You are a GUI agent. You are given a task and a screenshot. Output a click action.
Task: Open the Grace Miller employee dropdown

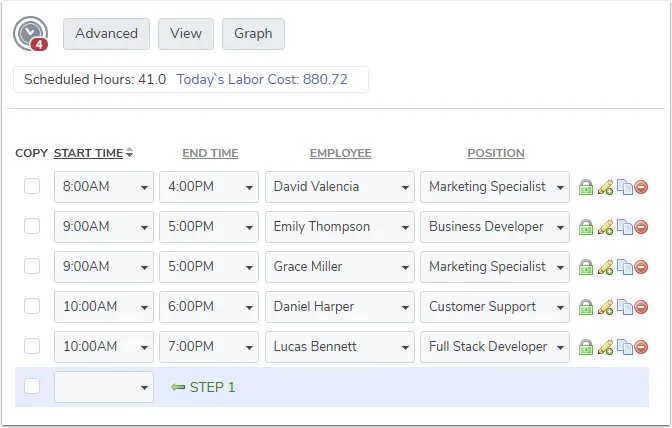(x=340, y=266)
